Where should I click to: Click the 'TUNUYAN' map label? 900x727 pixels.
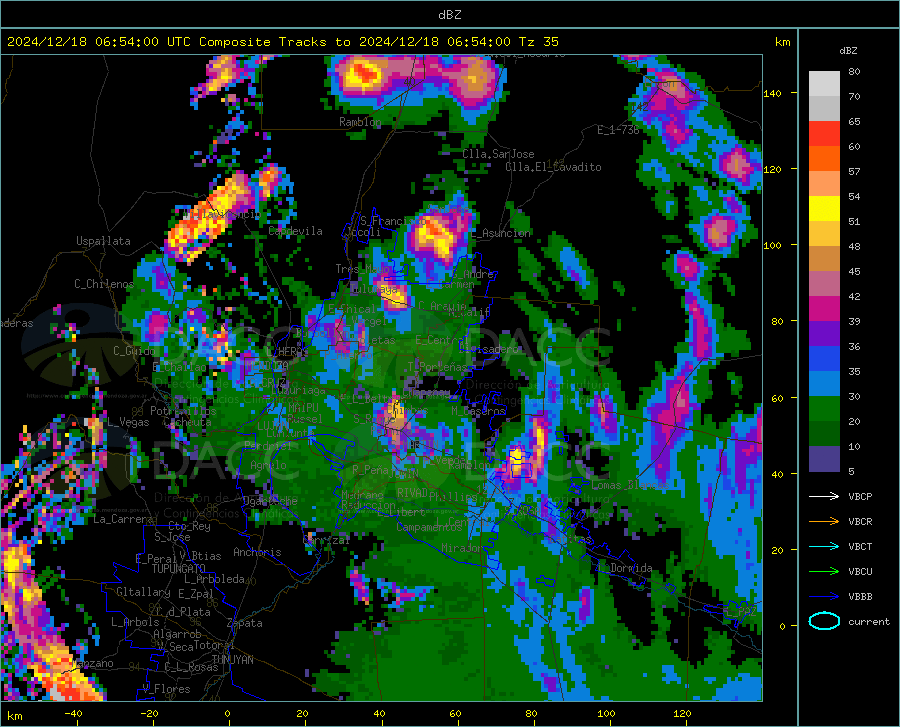pos(232,660)
